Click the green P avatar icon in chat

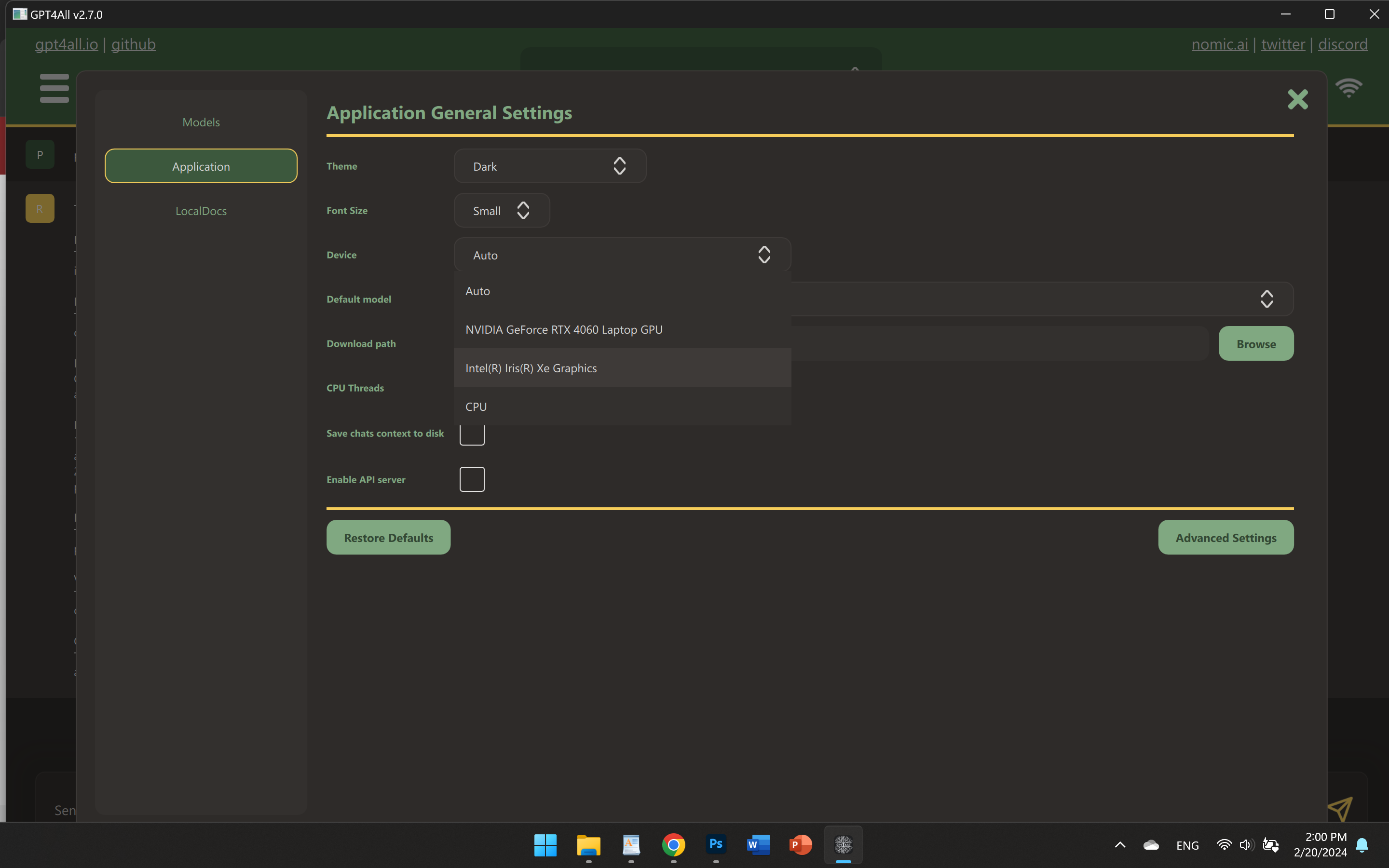40,154
